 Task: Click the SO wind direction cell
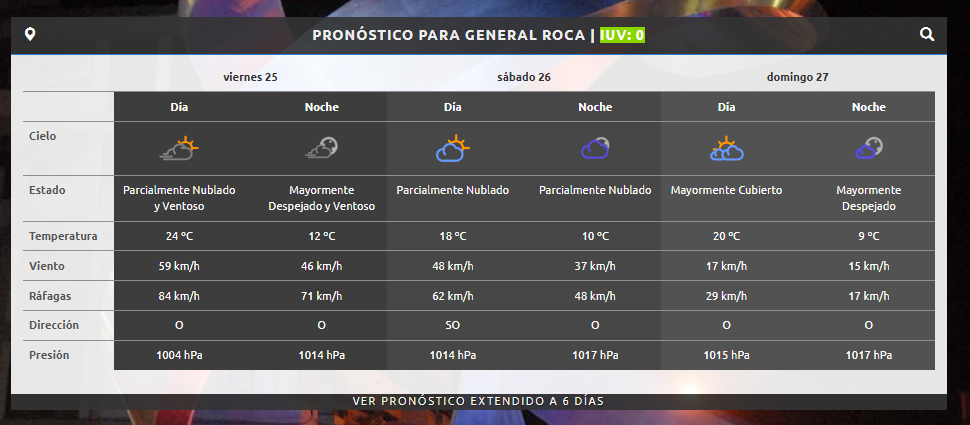(452, 325)
